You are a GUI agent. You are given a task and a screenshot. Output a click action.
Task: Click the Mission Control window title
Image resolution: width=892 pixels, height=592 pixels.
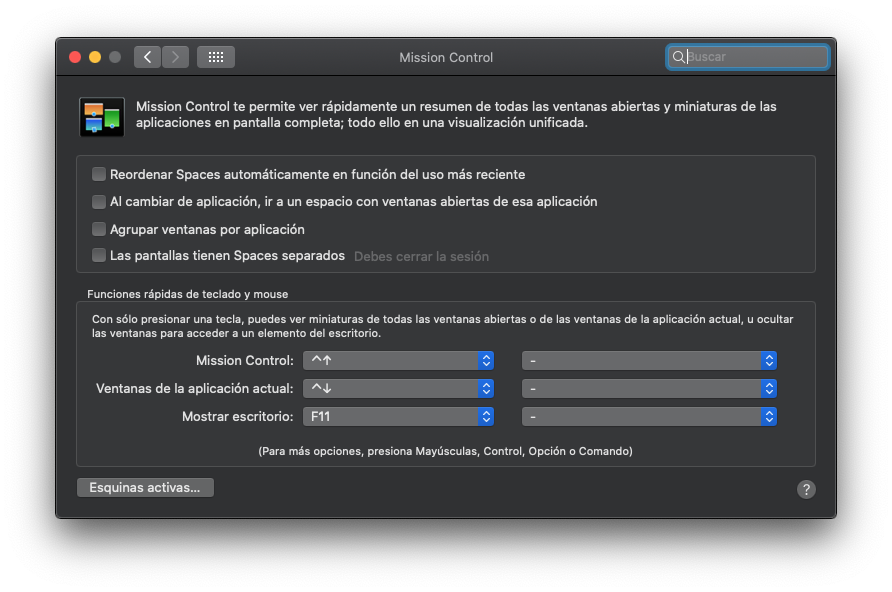446,57
